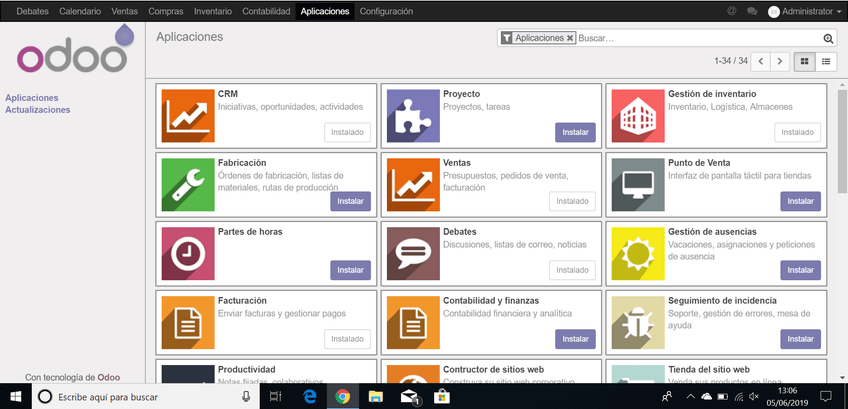848x409 pixels.
Task: Open the Inventario menu
Action: [x=213, y=11]
